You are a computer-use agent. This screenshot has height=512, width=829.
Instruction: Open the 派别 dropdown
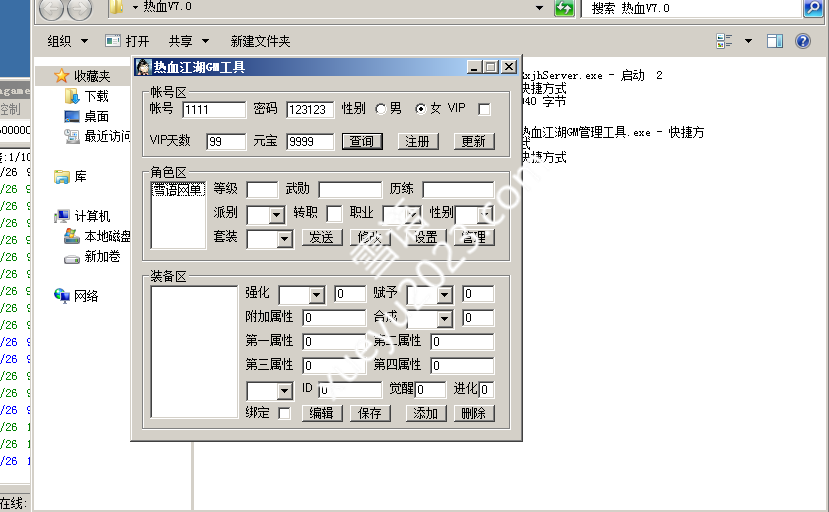pyautogui.click(x=276, y=215)
